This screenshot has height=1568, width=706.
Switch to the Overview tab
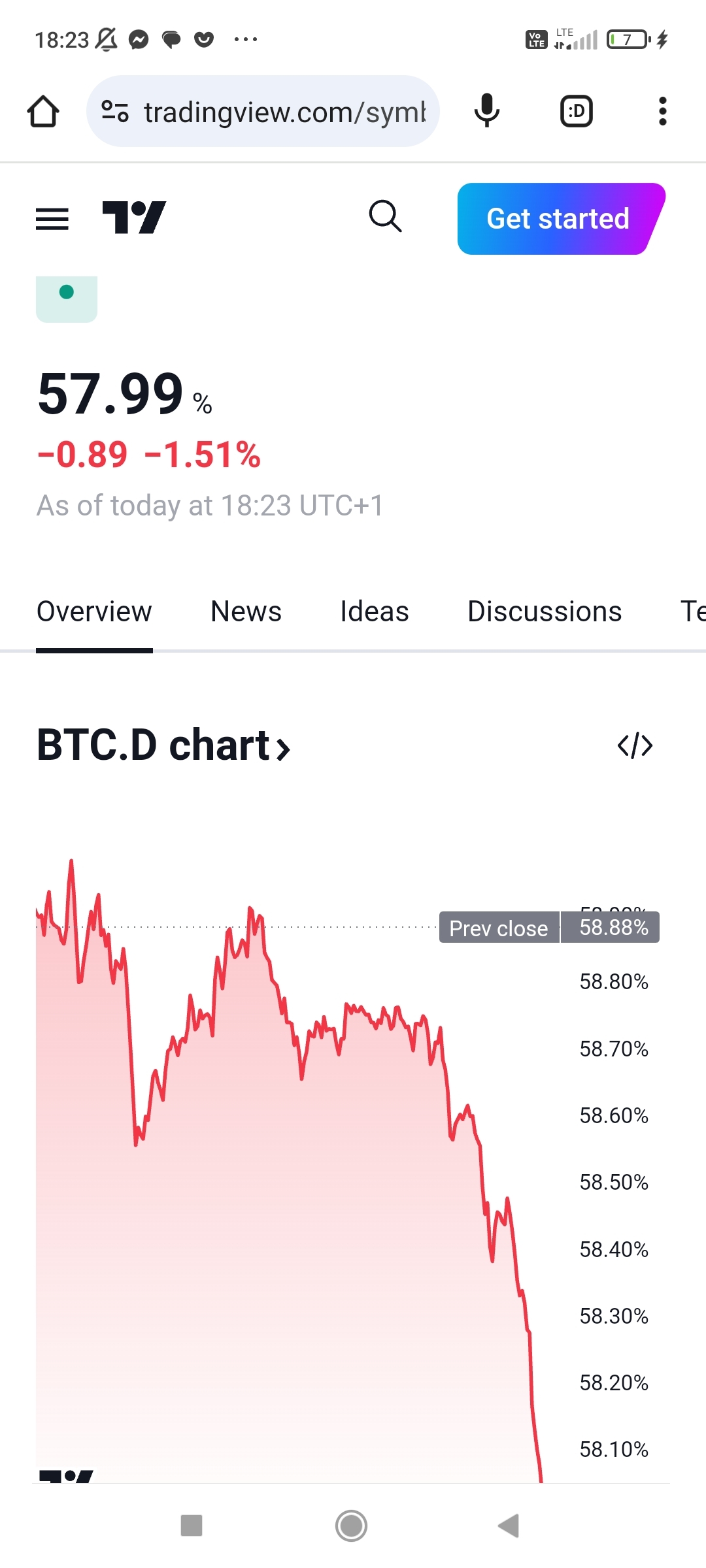(x=94, y=612)
